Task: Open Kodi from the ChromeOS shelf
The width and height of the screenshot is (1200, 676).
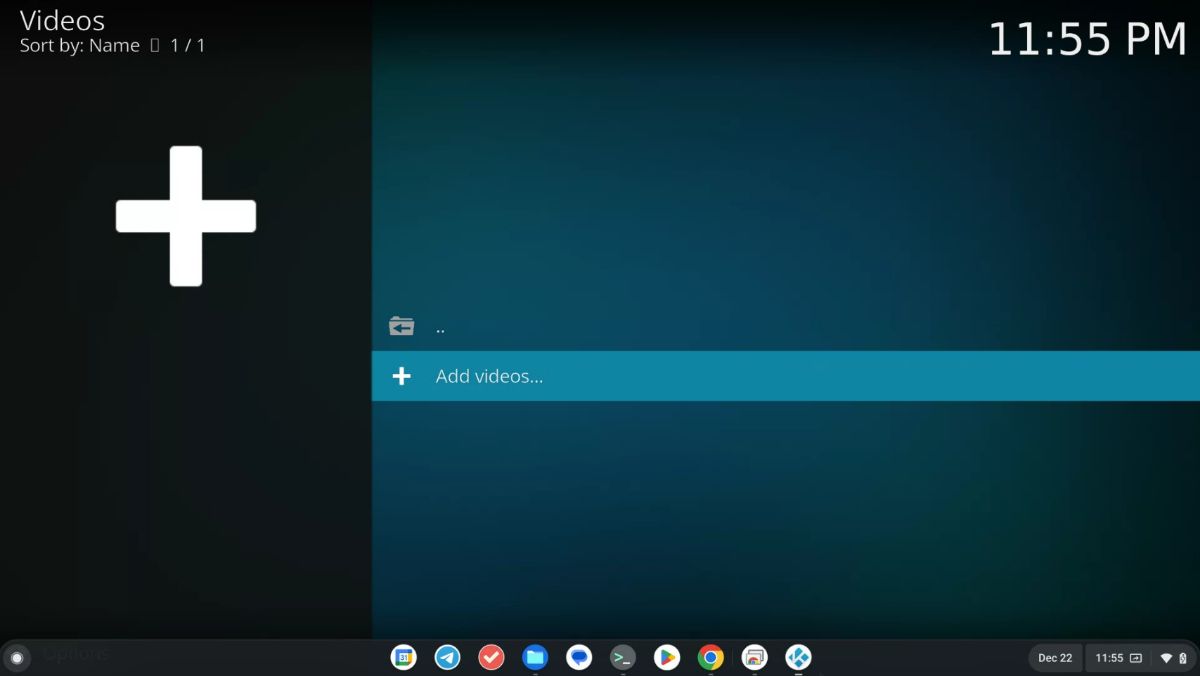Action: click(x=799, y=658)
